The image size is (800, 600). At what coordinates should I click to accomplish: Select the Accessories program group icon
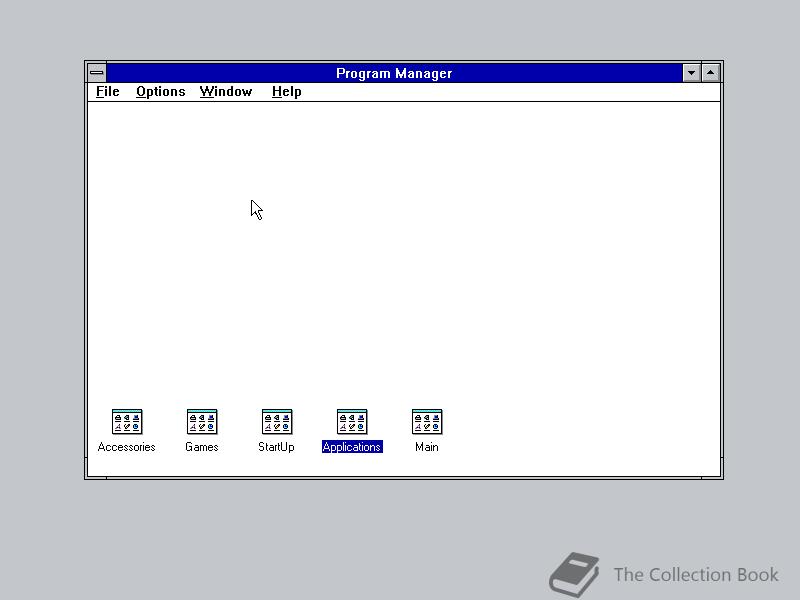coord(127,422)
